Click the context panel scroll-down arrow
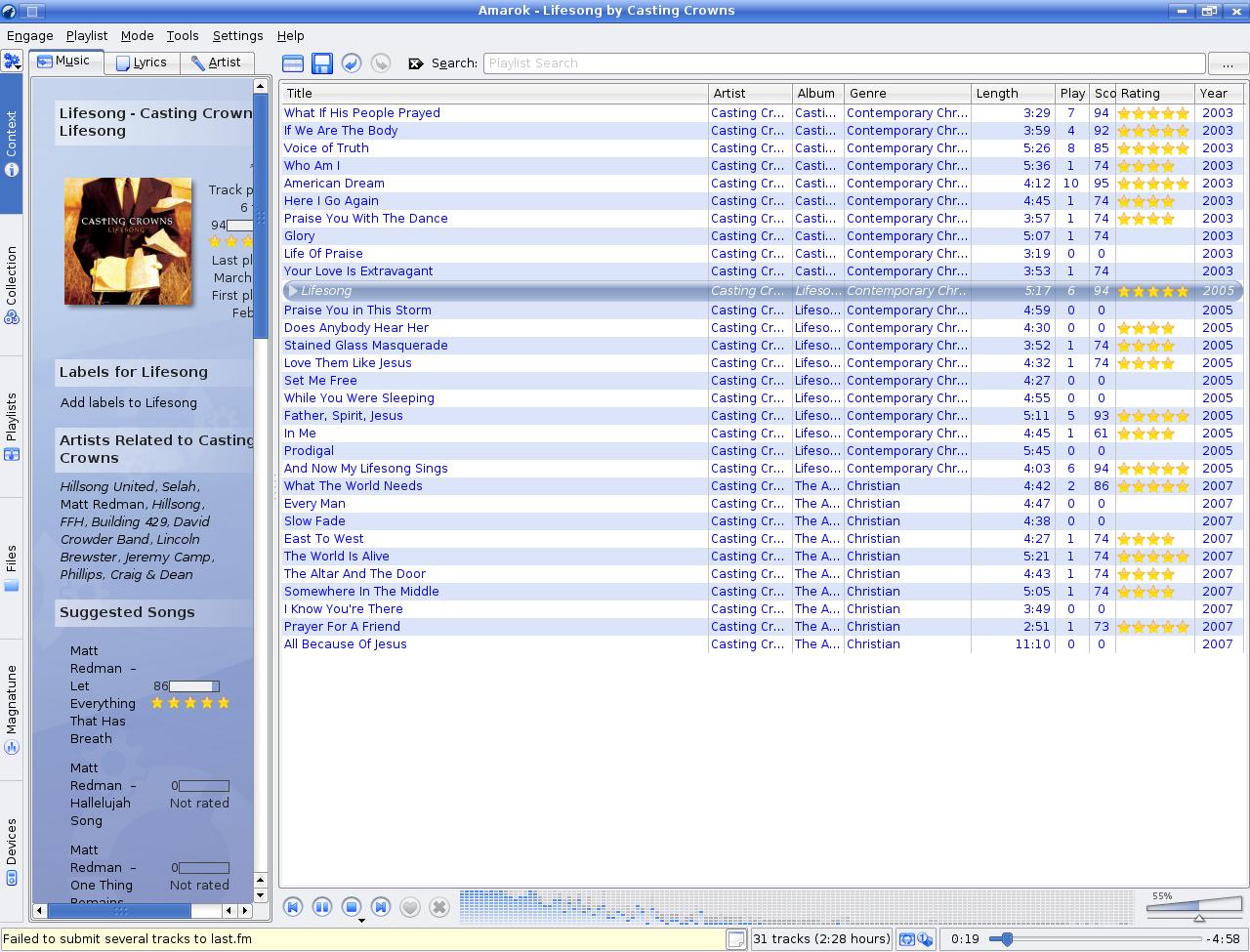 pyautogui.click(x=260, y=894)
